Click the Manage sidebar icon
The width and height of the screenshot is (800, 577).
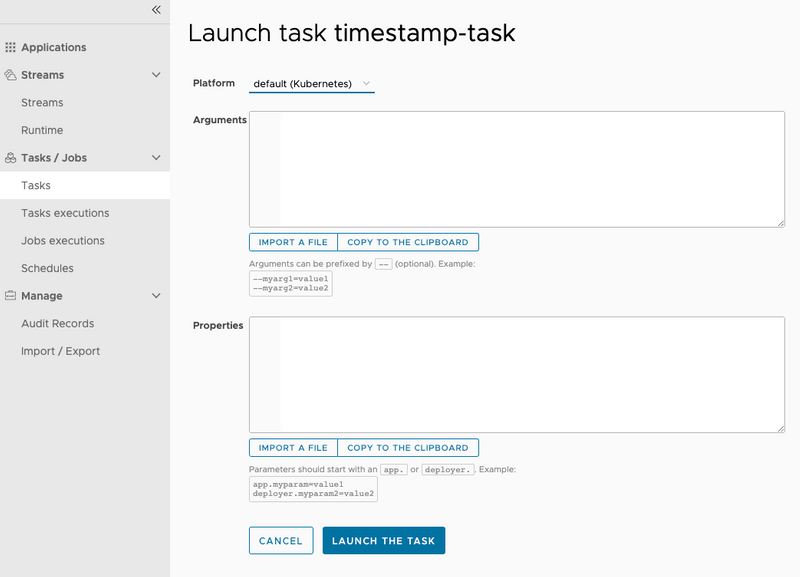pyautogui.click(x=9, y=295)
